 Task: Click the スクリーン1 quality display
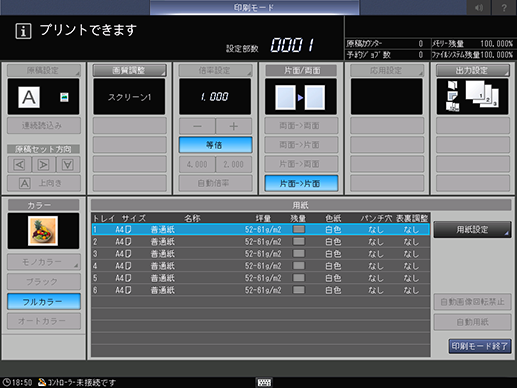point(129,97)
